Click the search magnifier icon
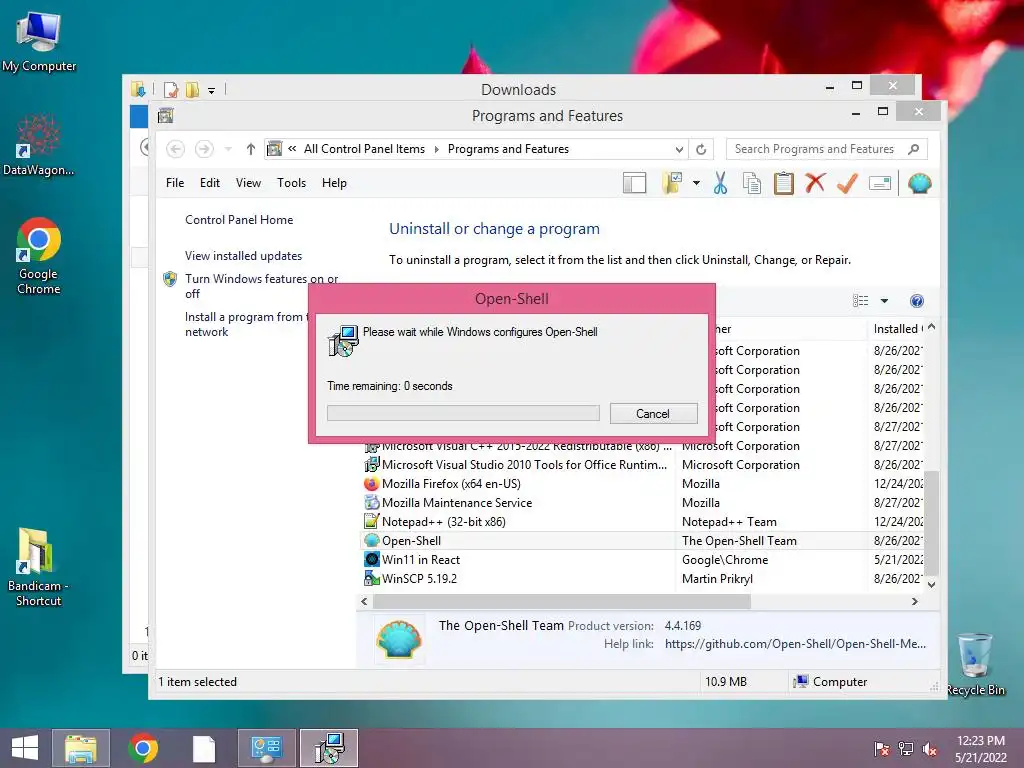Viewport: 1024px width, 768px height. [914, 150]
